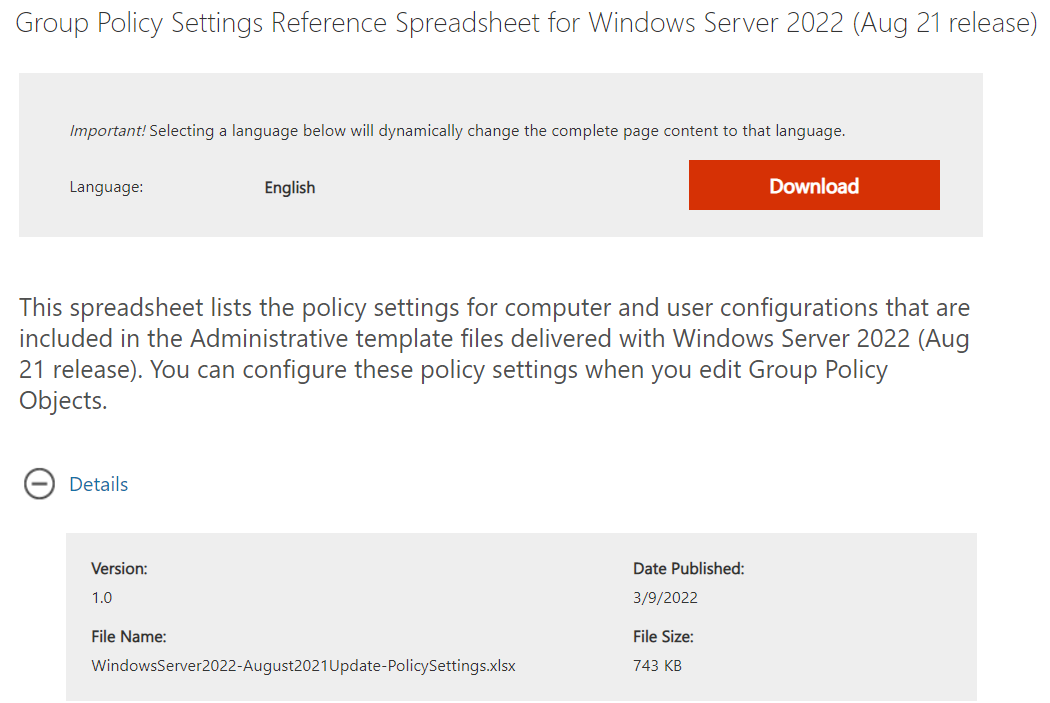
Task: Click the Language: label
Action: (106, 187)
